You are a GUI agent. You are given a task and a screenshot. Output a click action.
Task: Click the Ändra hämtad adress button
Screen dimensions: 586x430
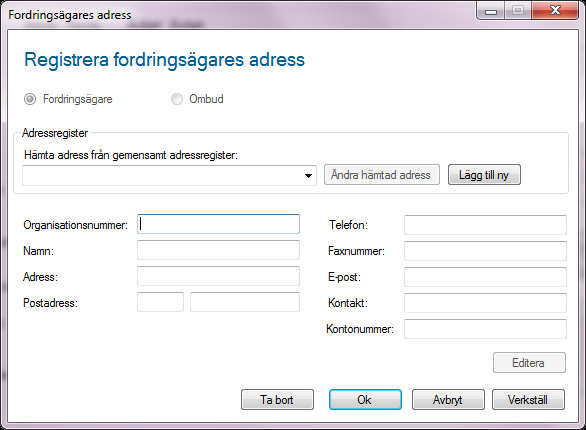[382, 175]
